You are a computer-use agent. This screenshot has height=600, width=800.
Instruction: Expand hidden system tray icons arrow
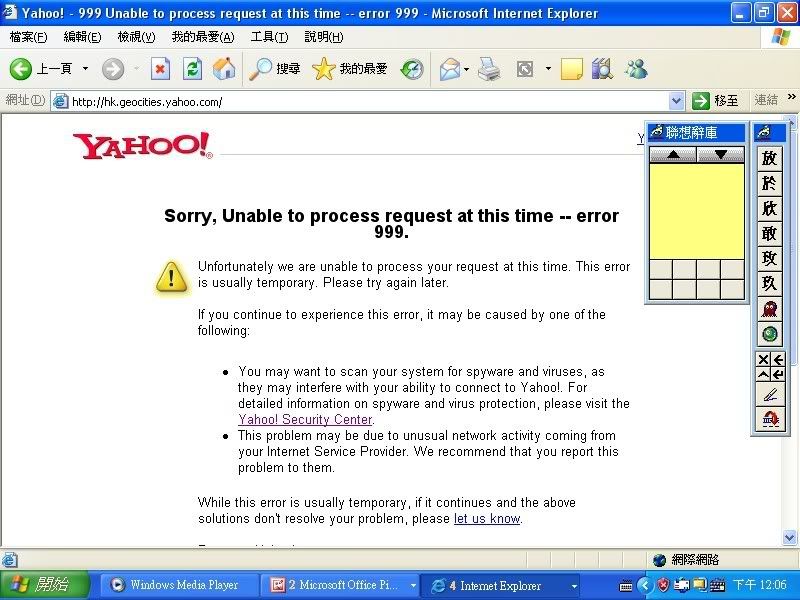tap(644, 585)
